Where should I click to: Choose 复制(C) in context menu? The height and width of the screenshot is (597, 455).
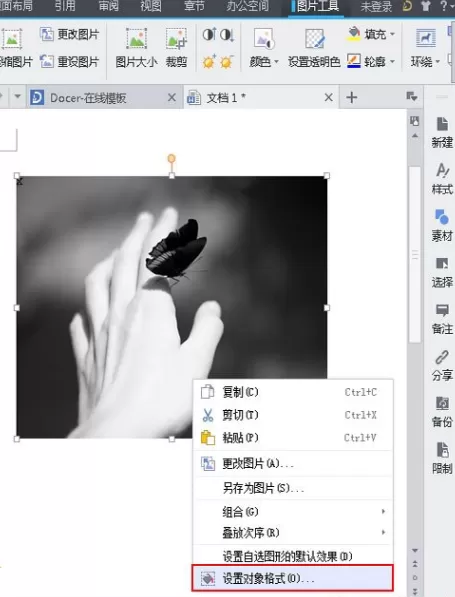[292, 392]
